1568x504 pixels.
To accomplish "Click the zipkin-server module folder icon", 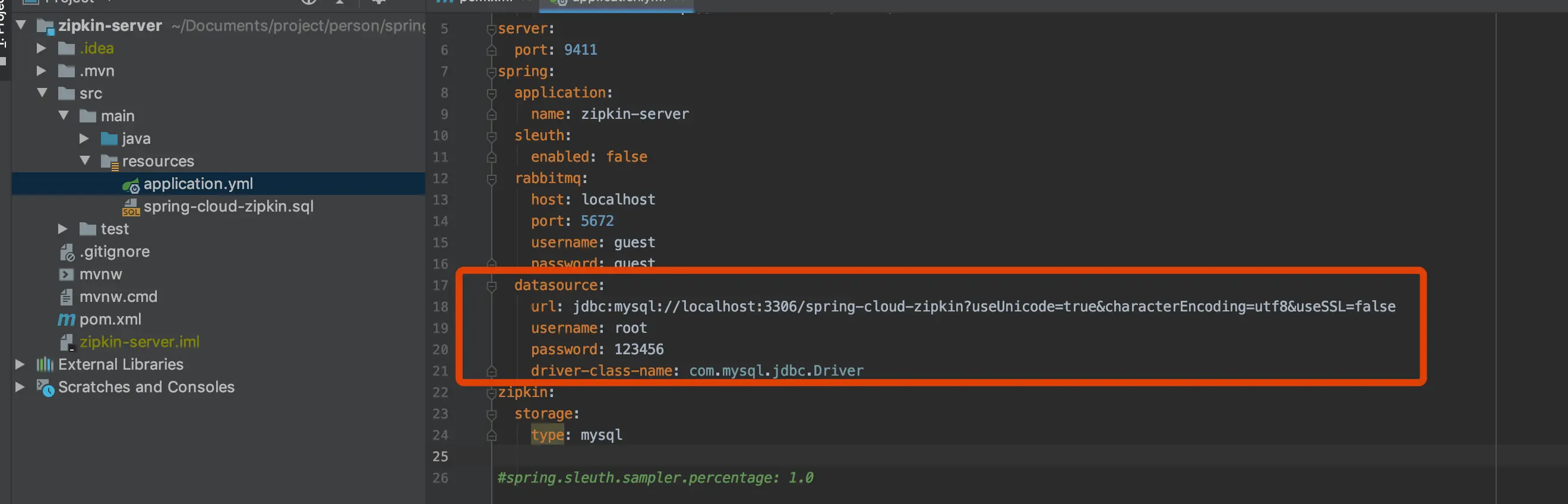I will (x=45, y=26).
